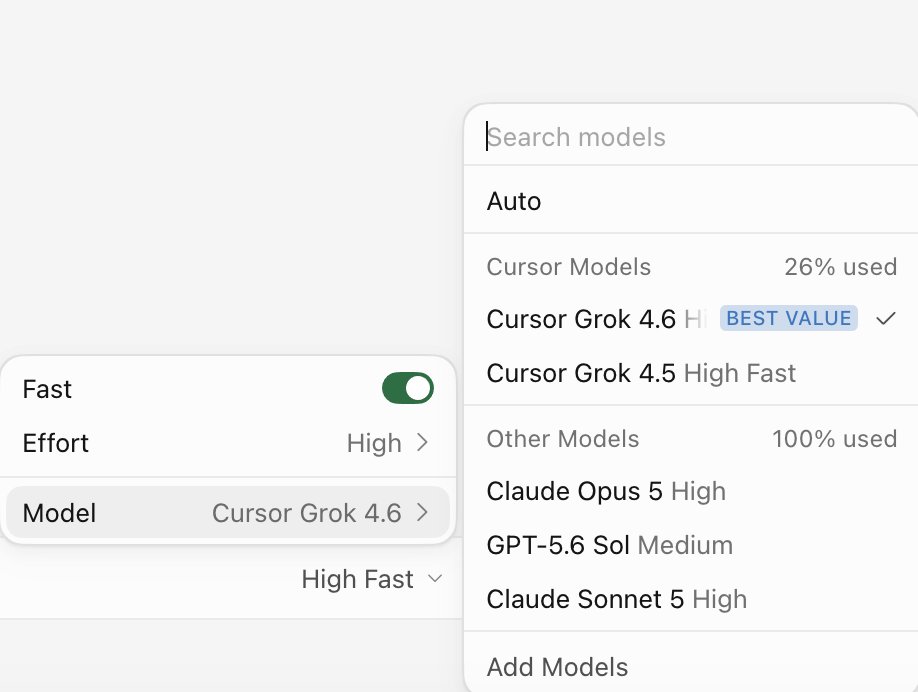This screenshot has width=918, height=692.
Task: Pick GPT-5.6 Sol Medium model
Action: pos(691,545)
